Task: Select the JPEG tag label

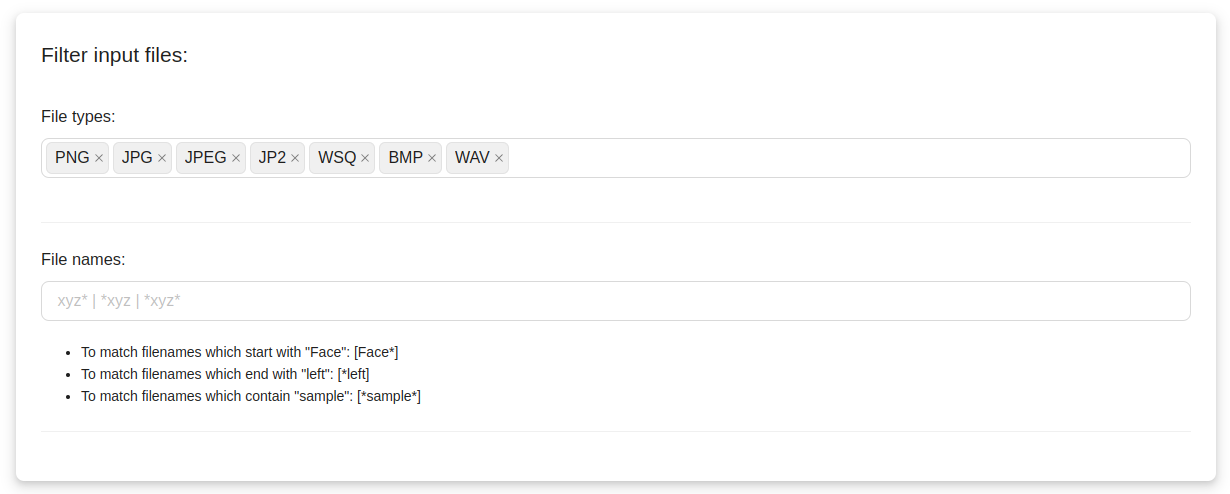Action: 205,158
